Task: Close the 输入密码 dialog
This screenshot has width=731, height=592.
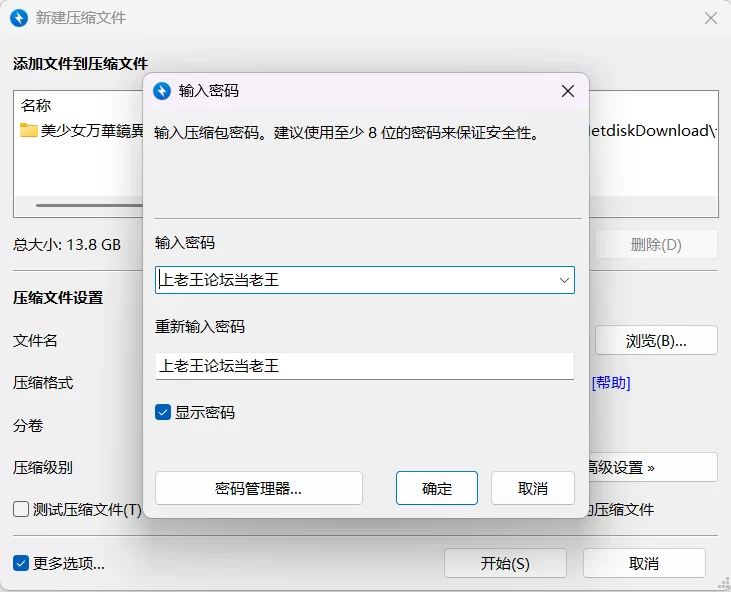Action: (x=568, y=91)
